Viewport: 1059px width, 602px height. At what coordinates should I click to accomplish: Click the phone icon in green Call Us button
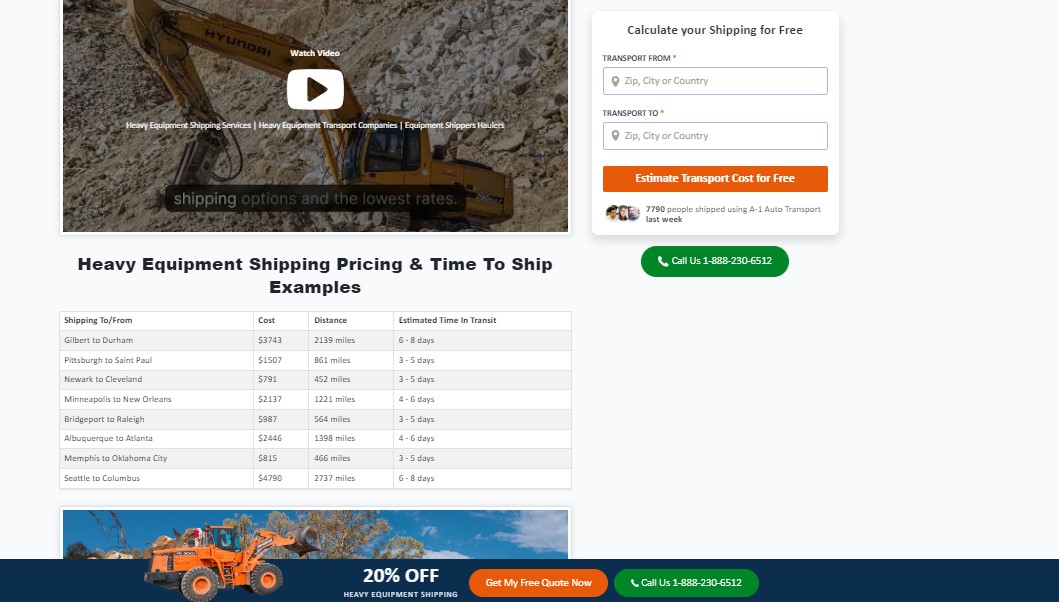(x=663, y=261)
